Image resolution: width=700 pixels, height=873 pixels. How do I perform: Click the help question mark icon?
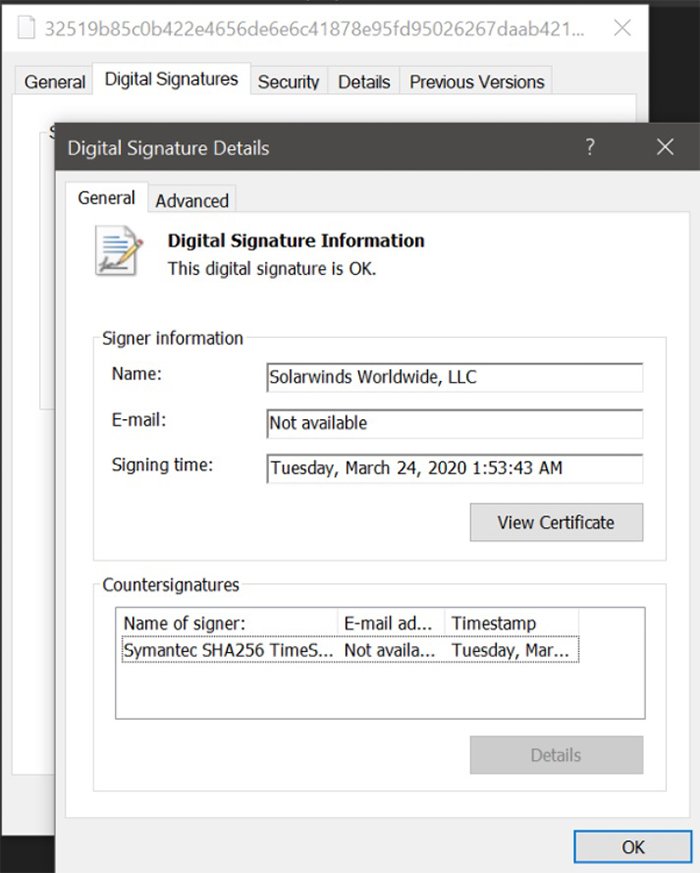(x=590, y=147)
